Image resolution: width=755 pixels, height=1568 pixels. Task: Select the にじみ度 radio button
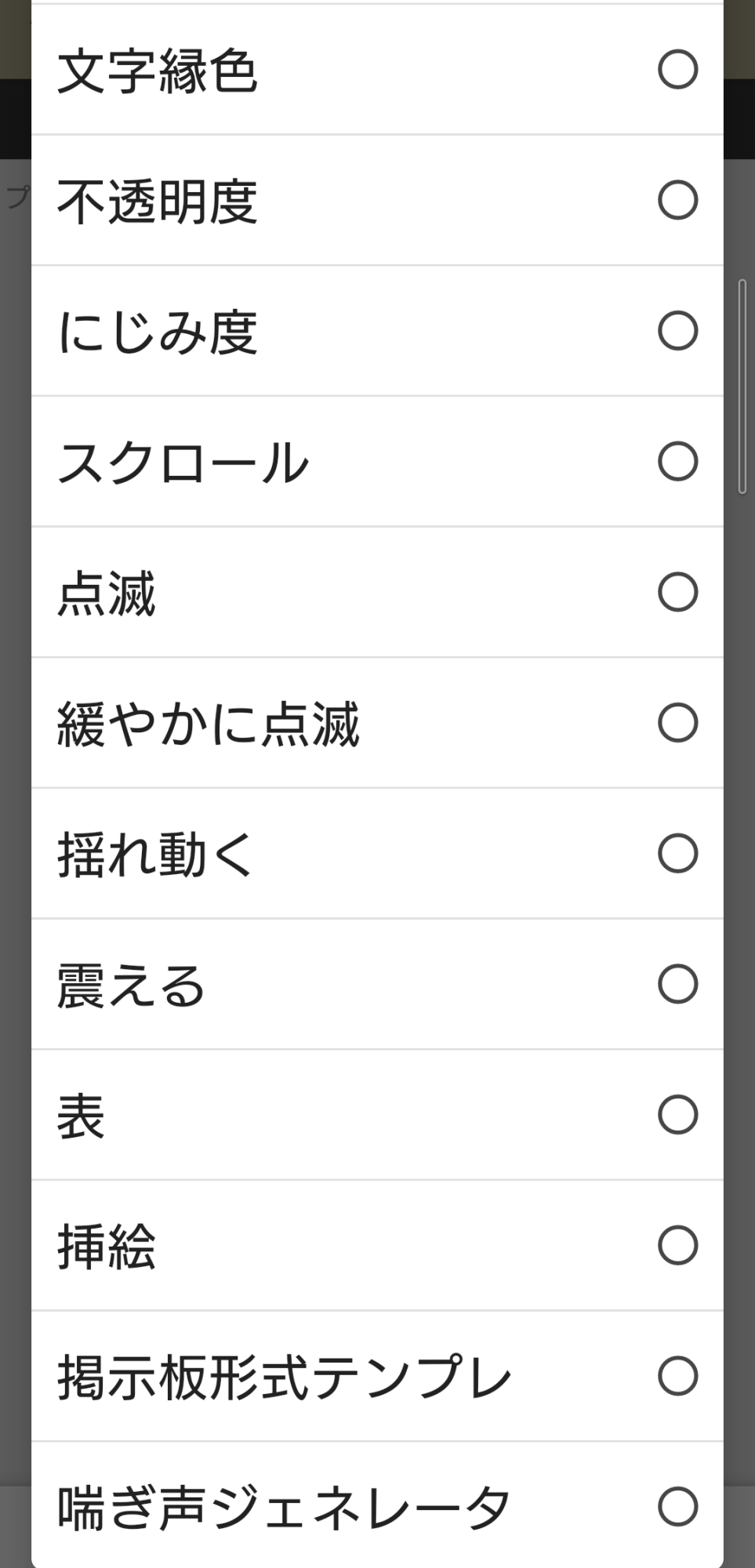[x=677, y=330]
